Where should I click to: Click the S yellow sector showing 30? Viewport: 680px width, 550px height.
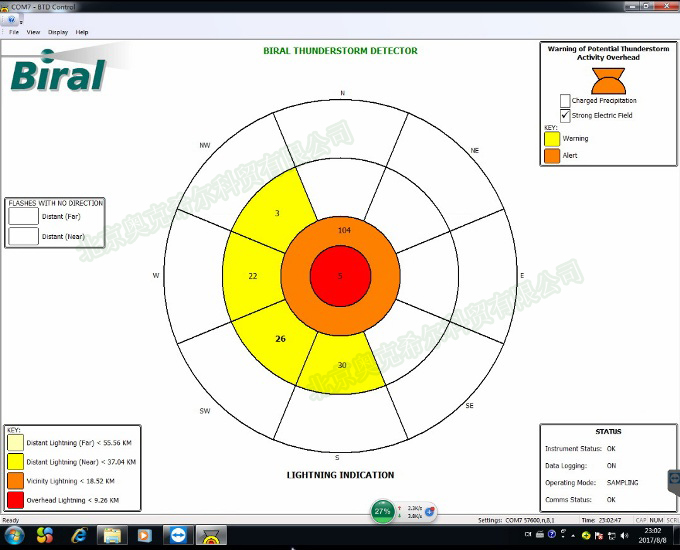(x=342, y=365)
